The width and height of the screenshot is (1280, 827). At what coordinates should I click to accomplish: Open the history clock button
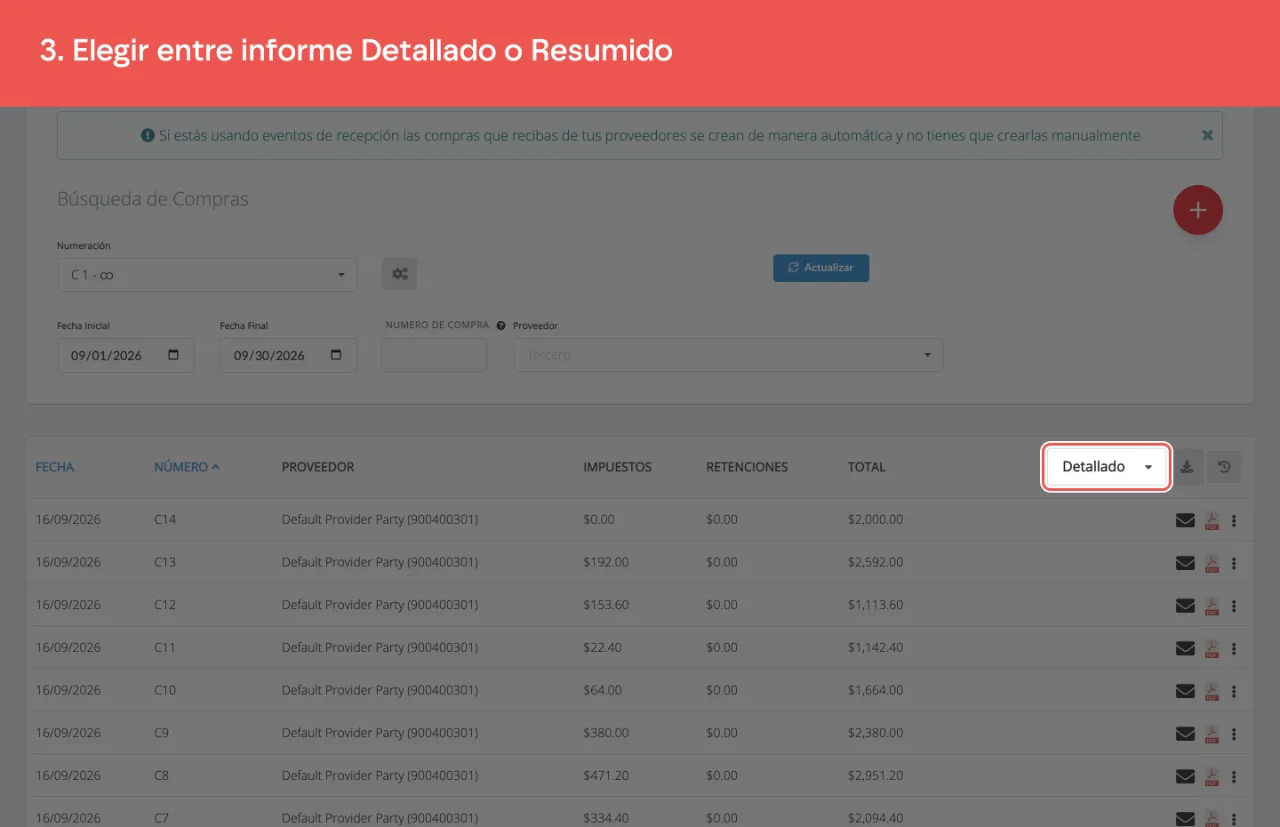(1224, 467)
